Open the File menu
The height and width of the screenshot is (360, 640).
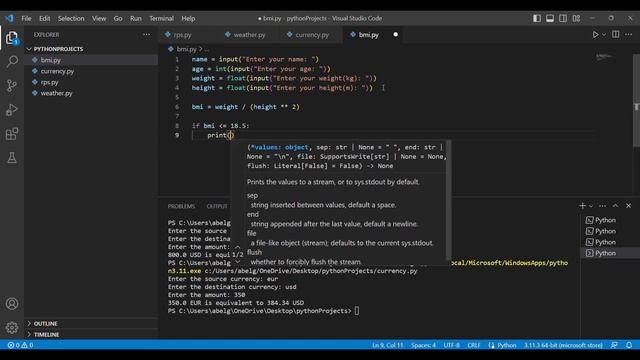pyautogui.click(x=27, y=18)
